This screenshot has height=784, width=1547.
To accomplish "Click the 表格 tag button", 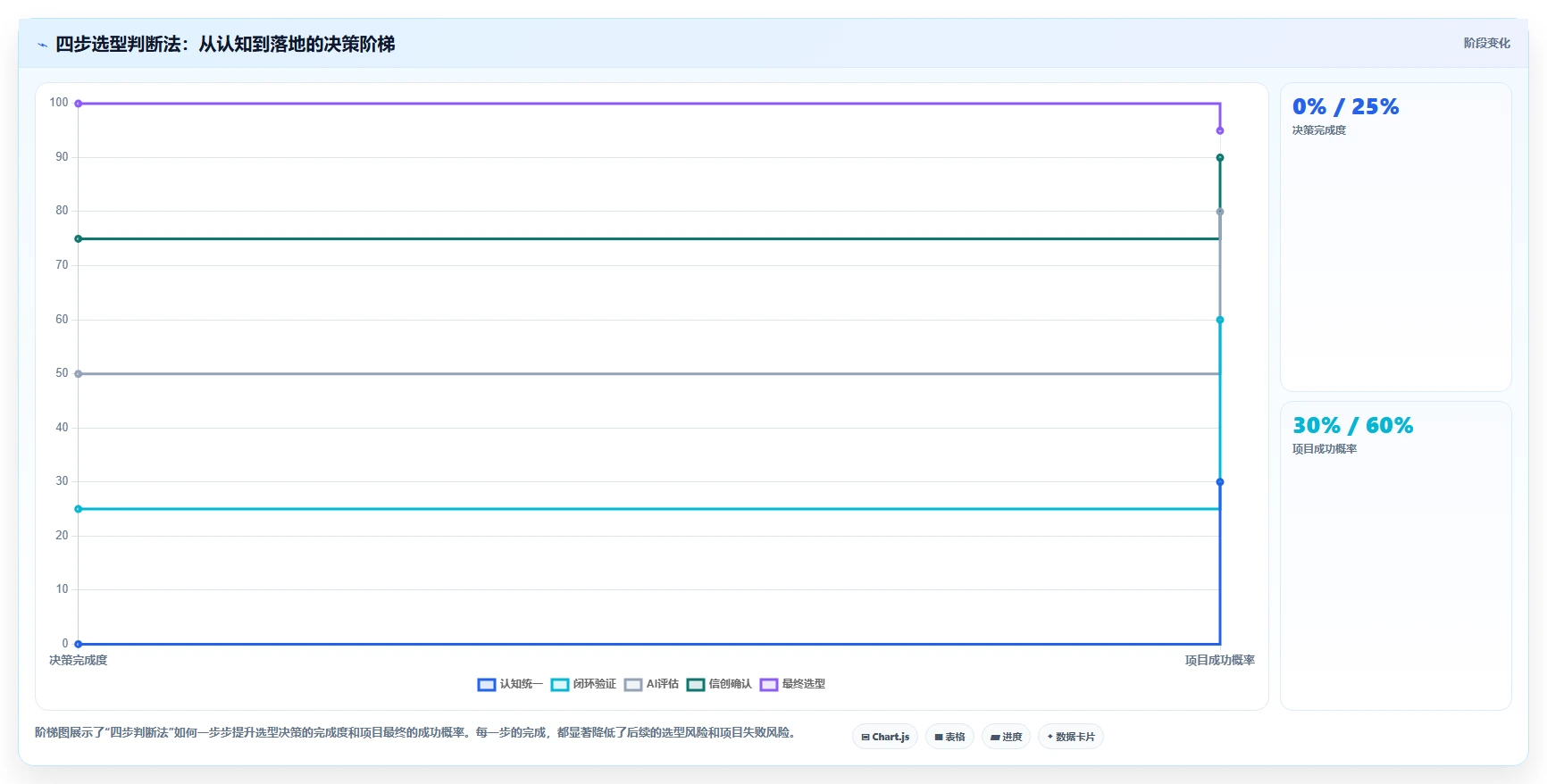I will 949,737.
